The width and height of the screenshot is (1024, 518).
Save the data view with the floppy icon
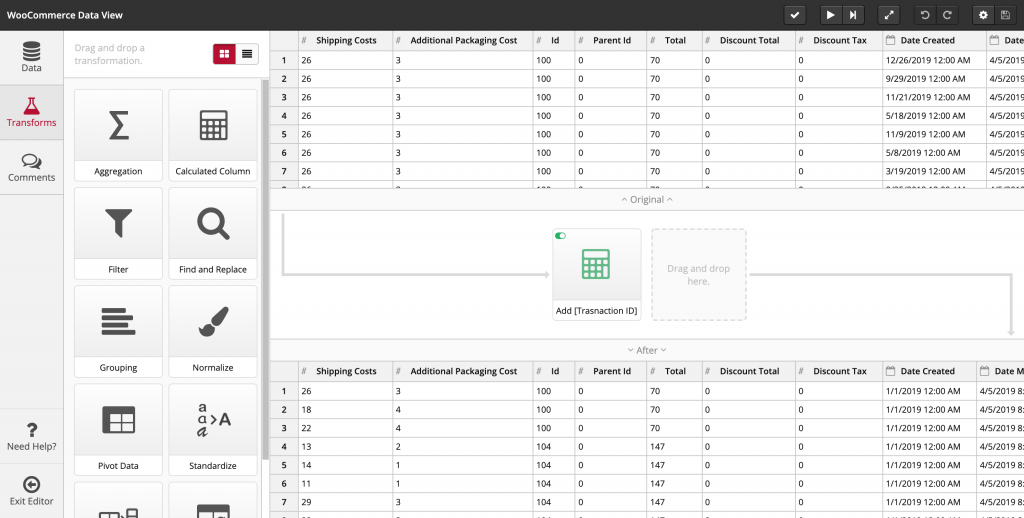pyautogui.click(x=1006, y=15)
